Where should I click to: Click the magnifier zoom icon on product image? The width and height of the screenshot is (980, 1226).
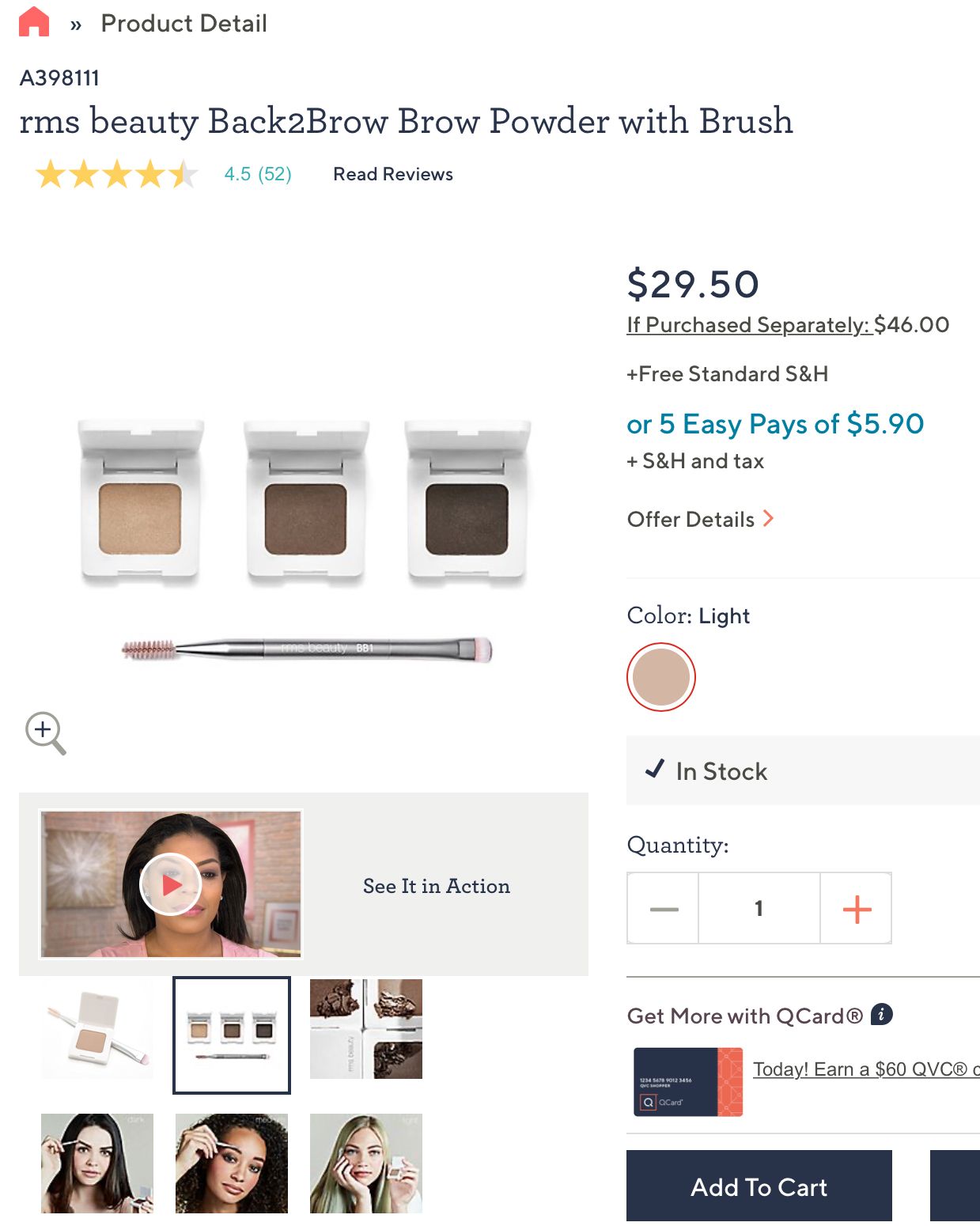[x=45, y=732]
